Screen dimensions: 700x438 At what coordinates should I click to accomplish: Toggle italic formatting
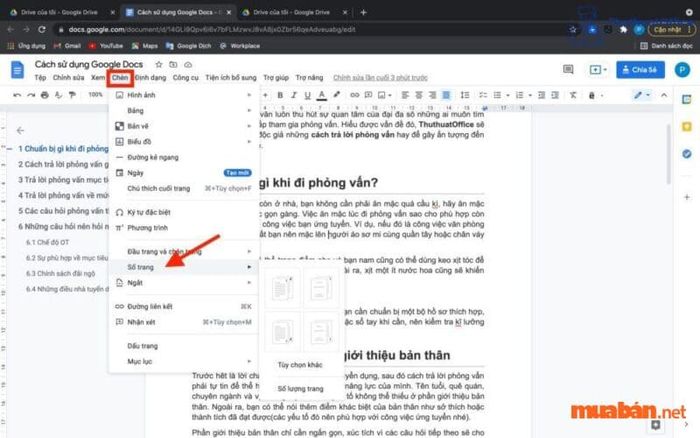point(294,95)
